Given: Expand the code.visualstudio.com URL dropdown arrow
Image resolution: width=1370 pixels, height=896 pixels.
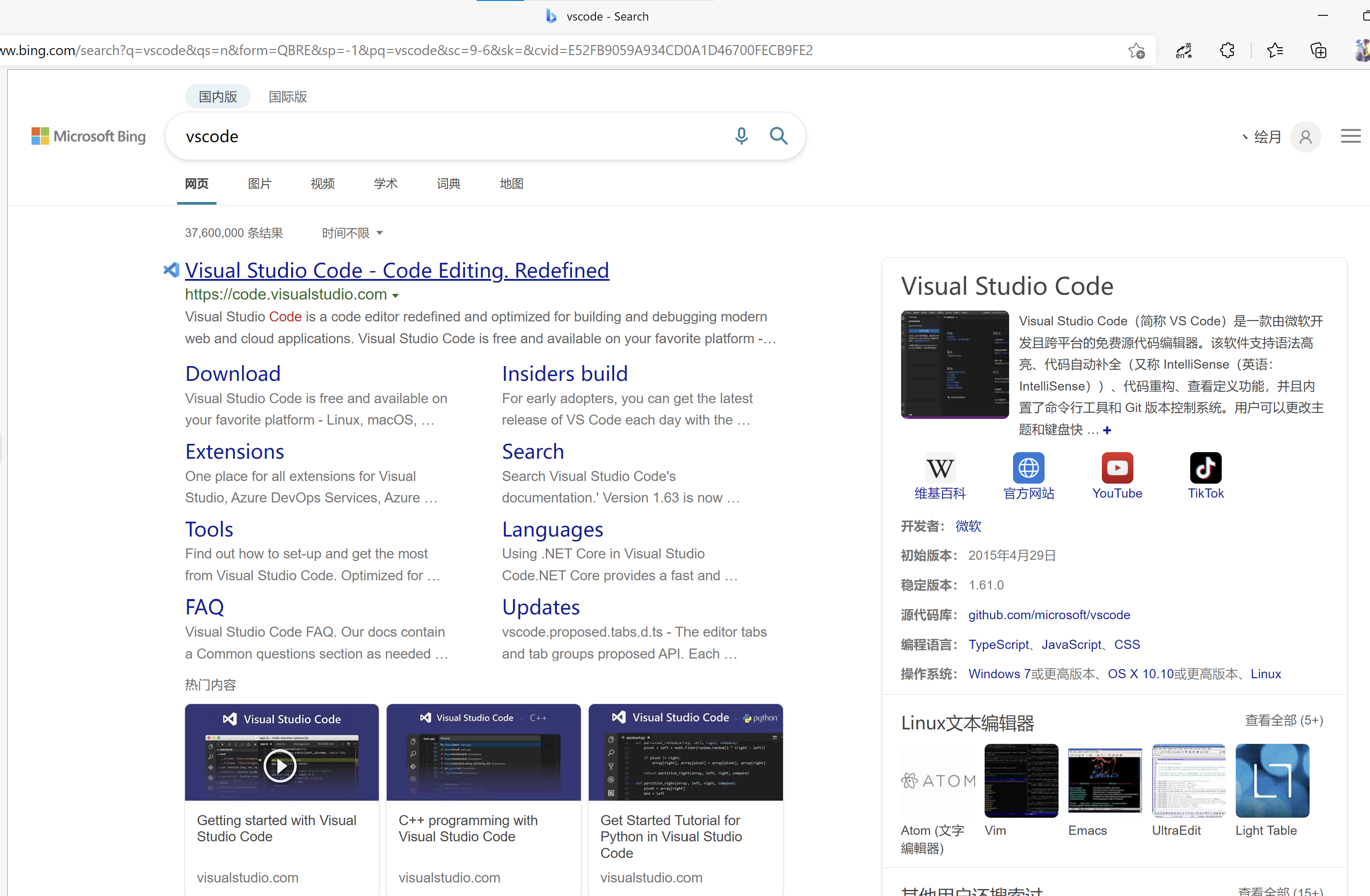Looking at the screenshot, I should pyautogui.click(x=395, y=296).
